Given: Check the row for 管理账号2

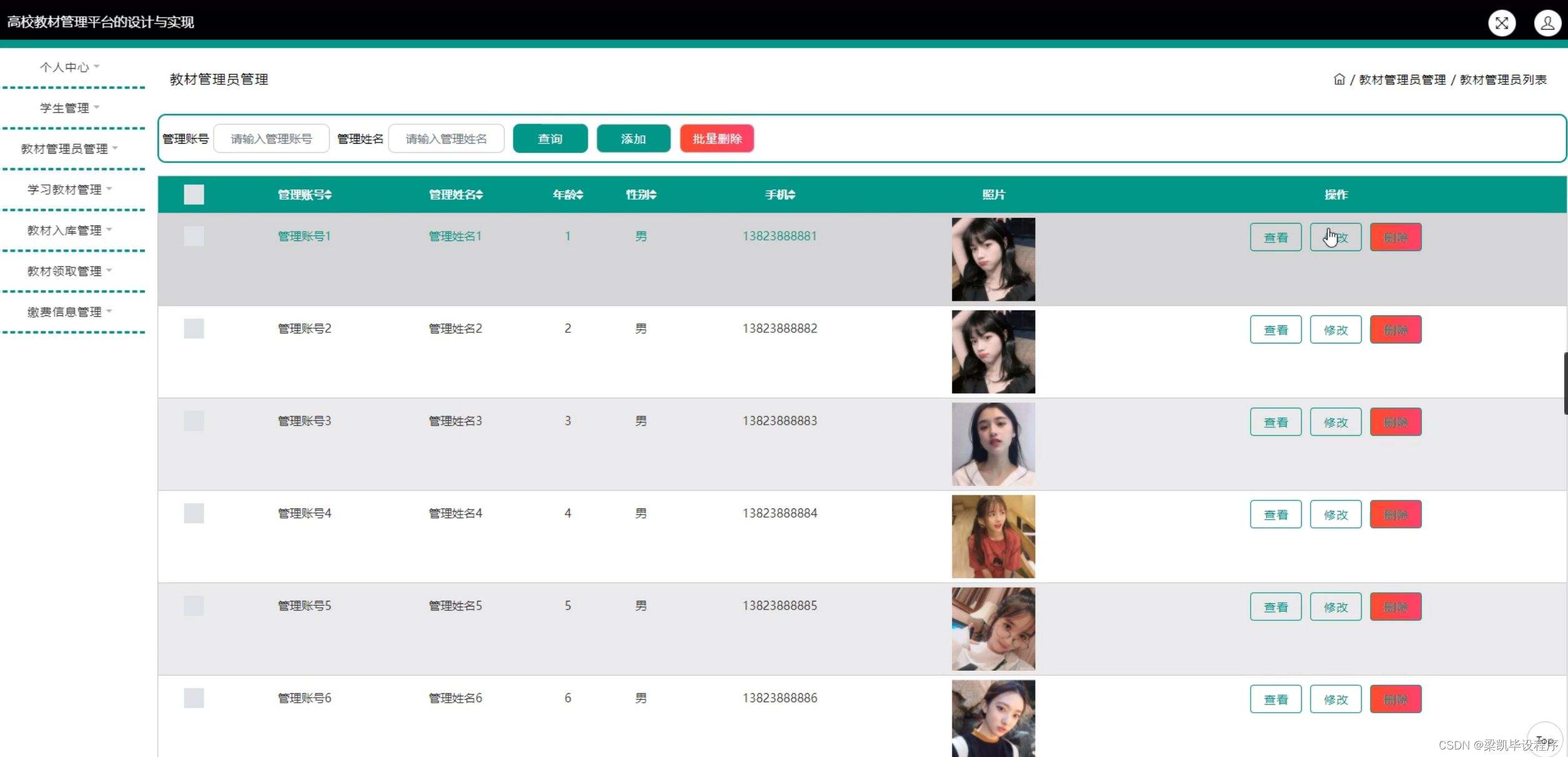Looking at the screenshot, I should [x=194, y=329].
